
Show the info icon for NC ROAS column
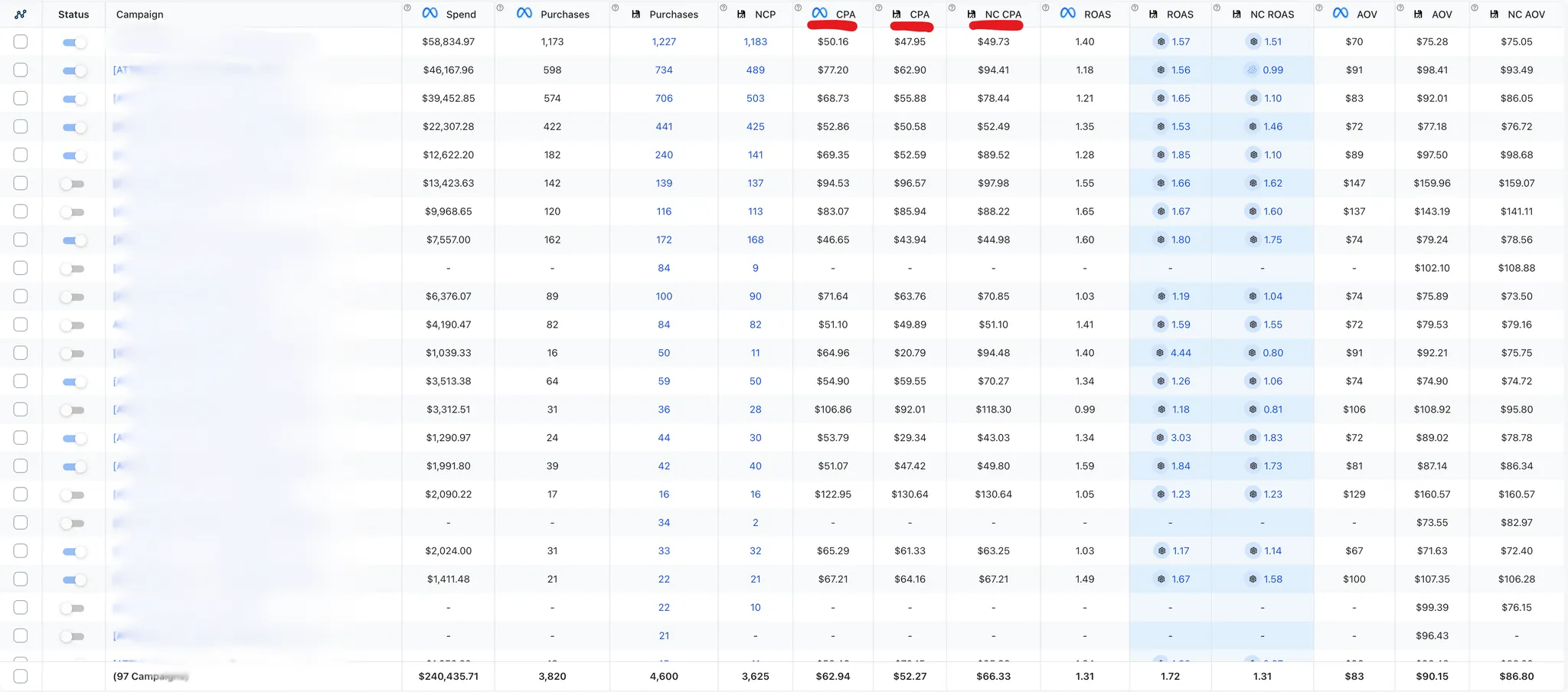tap(1217, 8)
